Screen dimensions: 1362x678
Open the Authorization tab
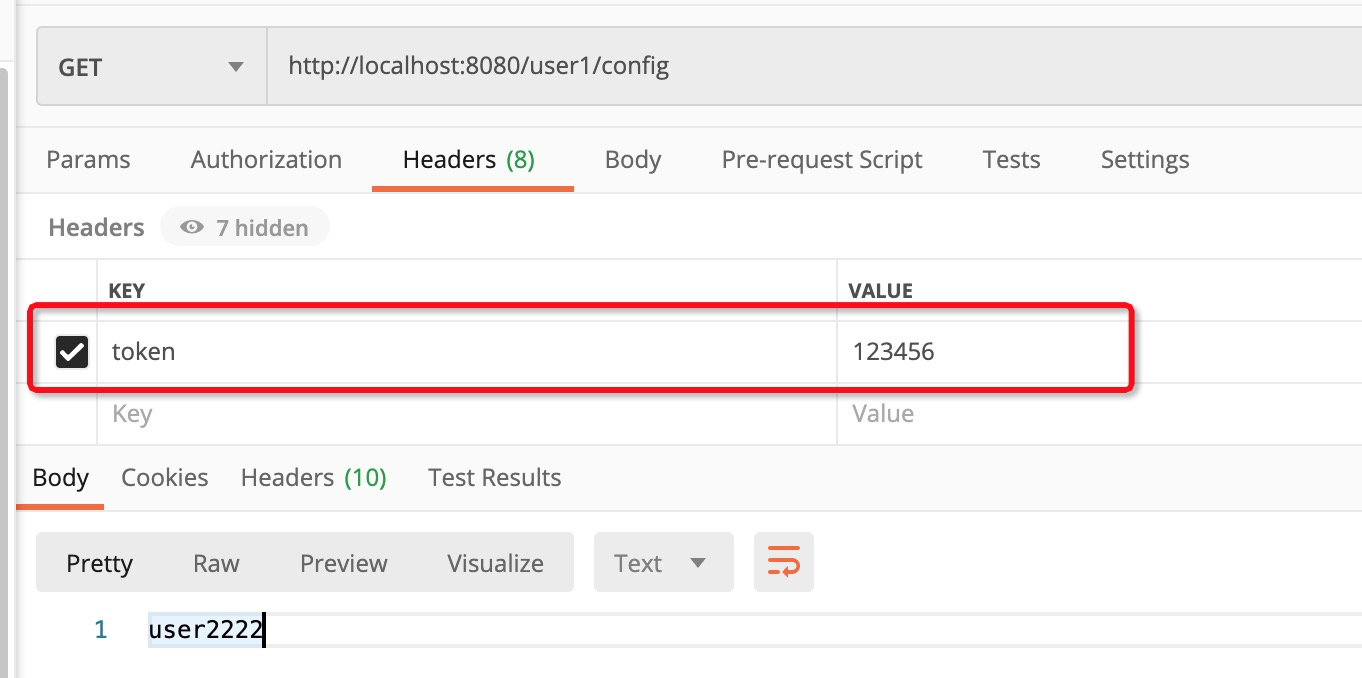tap(266, 160)
